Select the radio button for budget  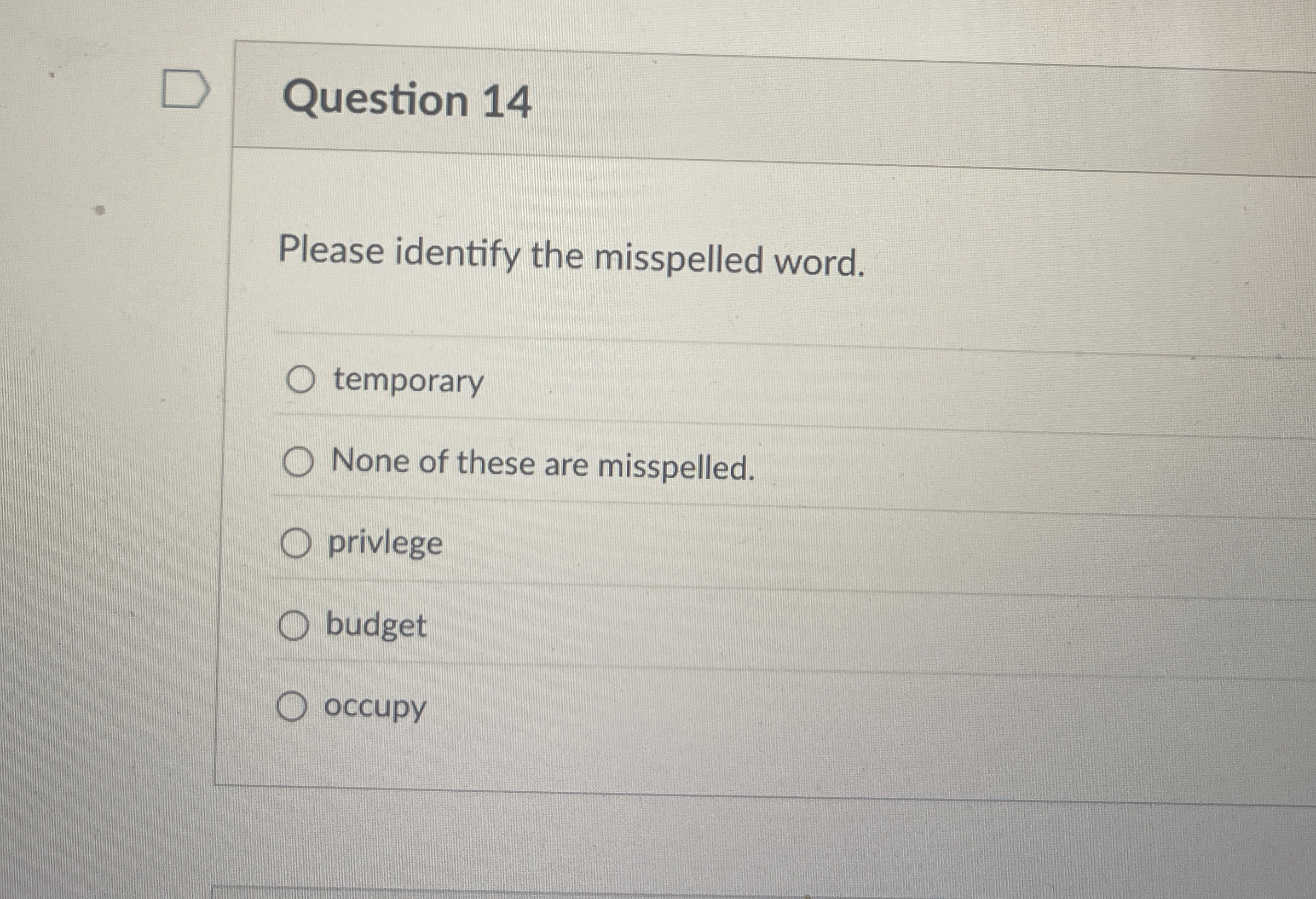[294, 625]
